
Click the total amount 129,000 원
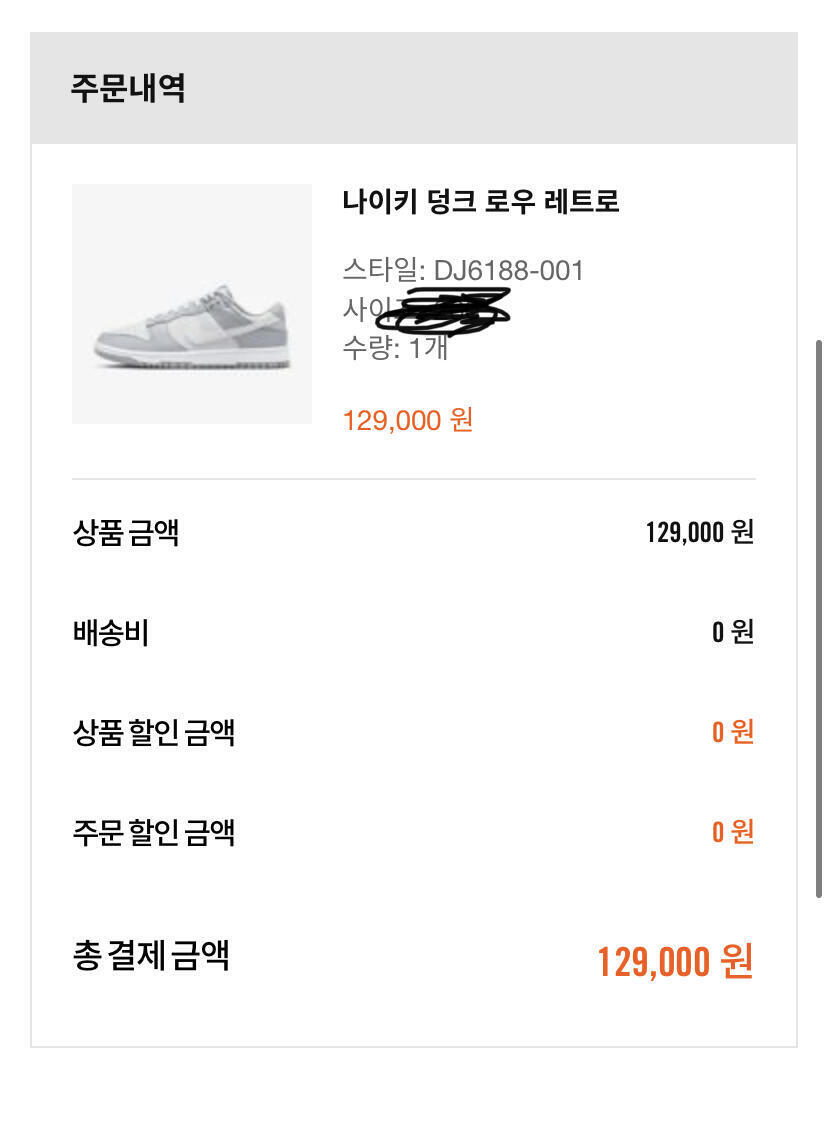(675, 962)
